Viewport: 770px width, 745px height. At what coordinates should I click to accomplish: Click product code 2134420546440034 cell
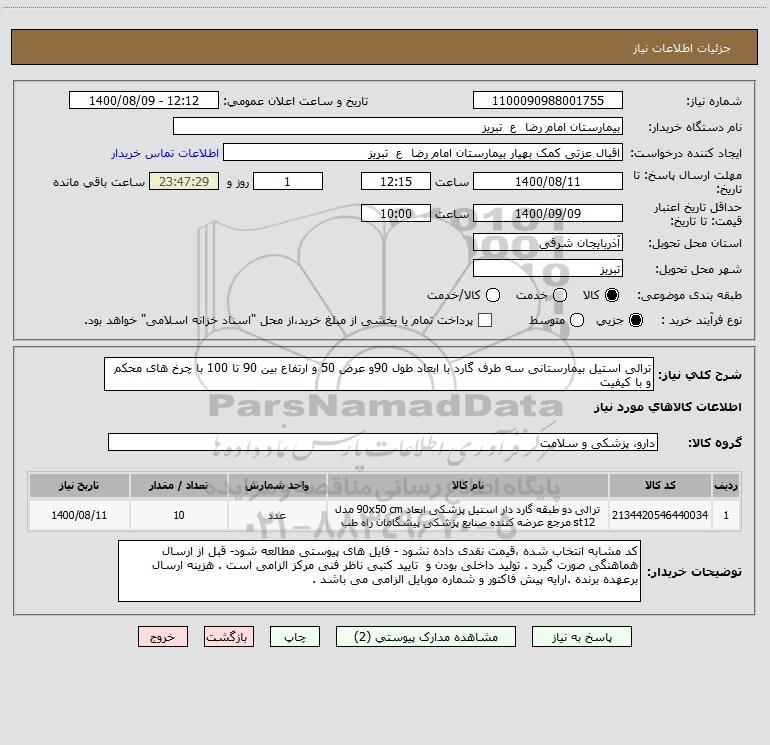(660, 515)
